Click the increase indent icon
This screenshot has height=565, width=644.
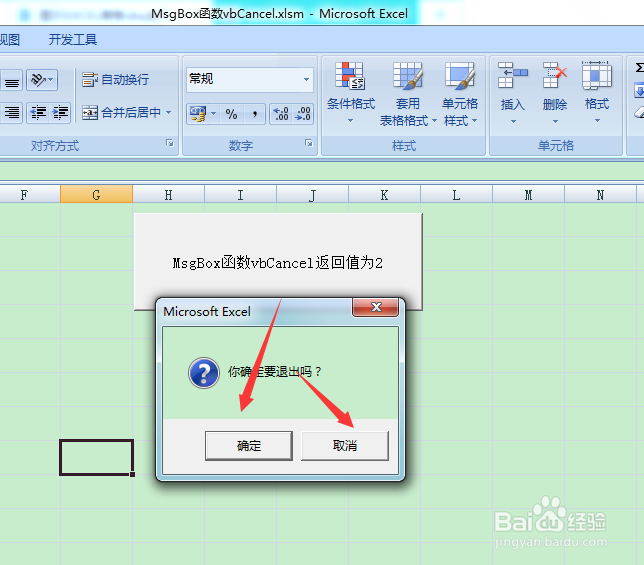tap(60, 112)
